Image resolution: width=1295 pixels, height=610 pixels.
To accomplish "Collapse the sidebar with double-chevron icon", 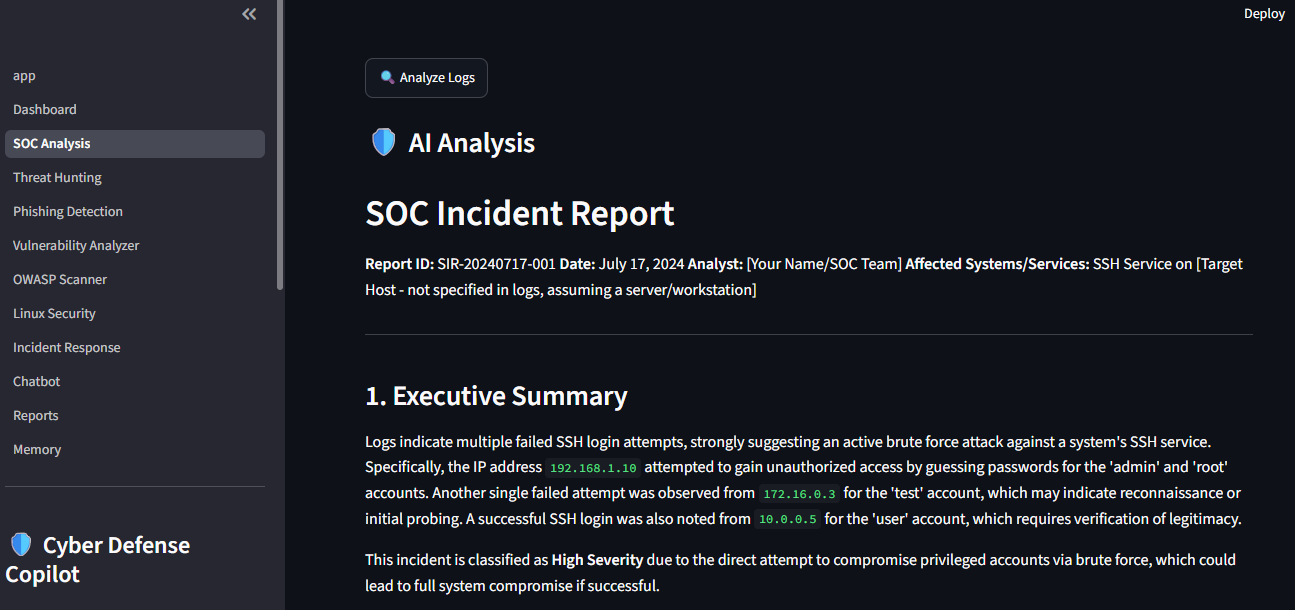I will [x=249, y=14].
